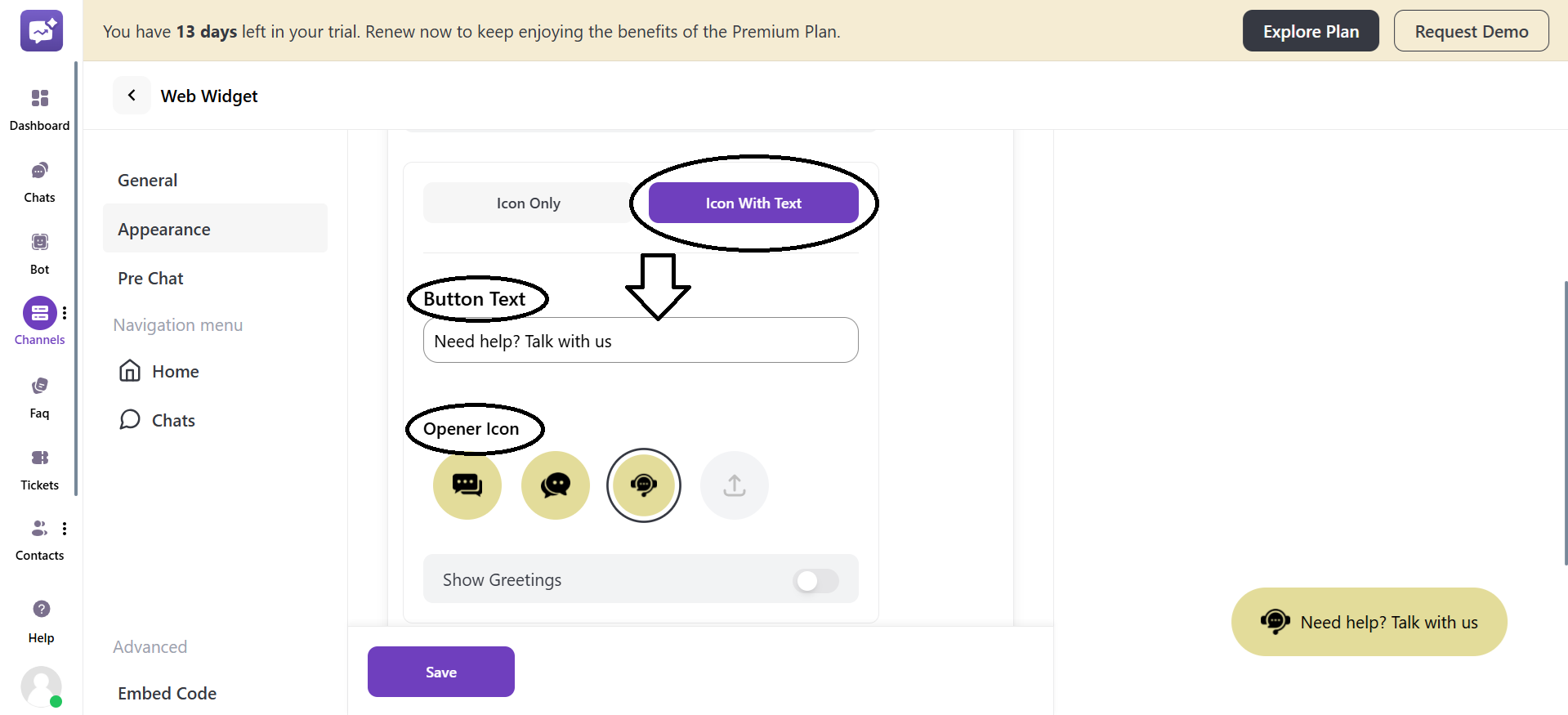Click the Button Text input field
The width and height of the screenshot is (1568, 715).
pos(641,341)
